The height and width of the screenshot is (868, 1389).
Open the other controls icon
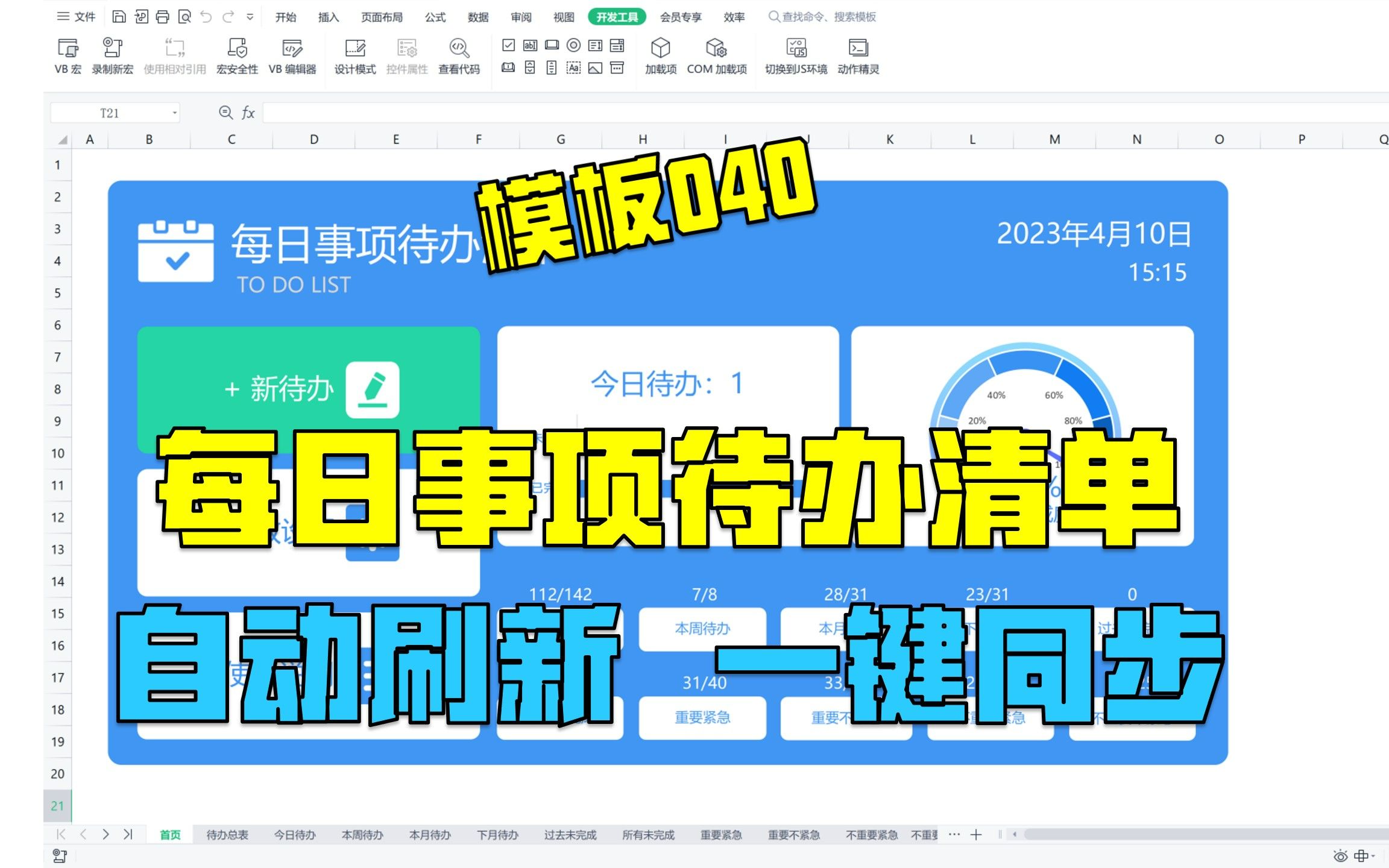coord(617,68)
